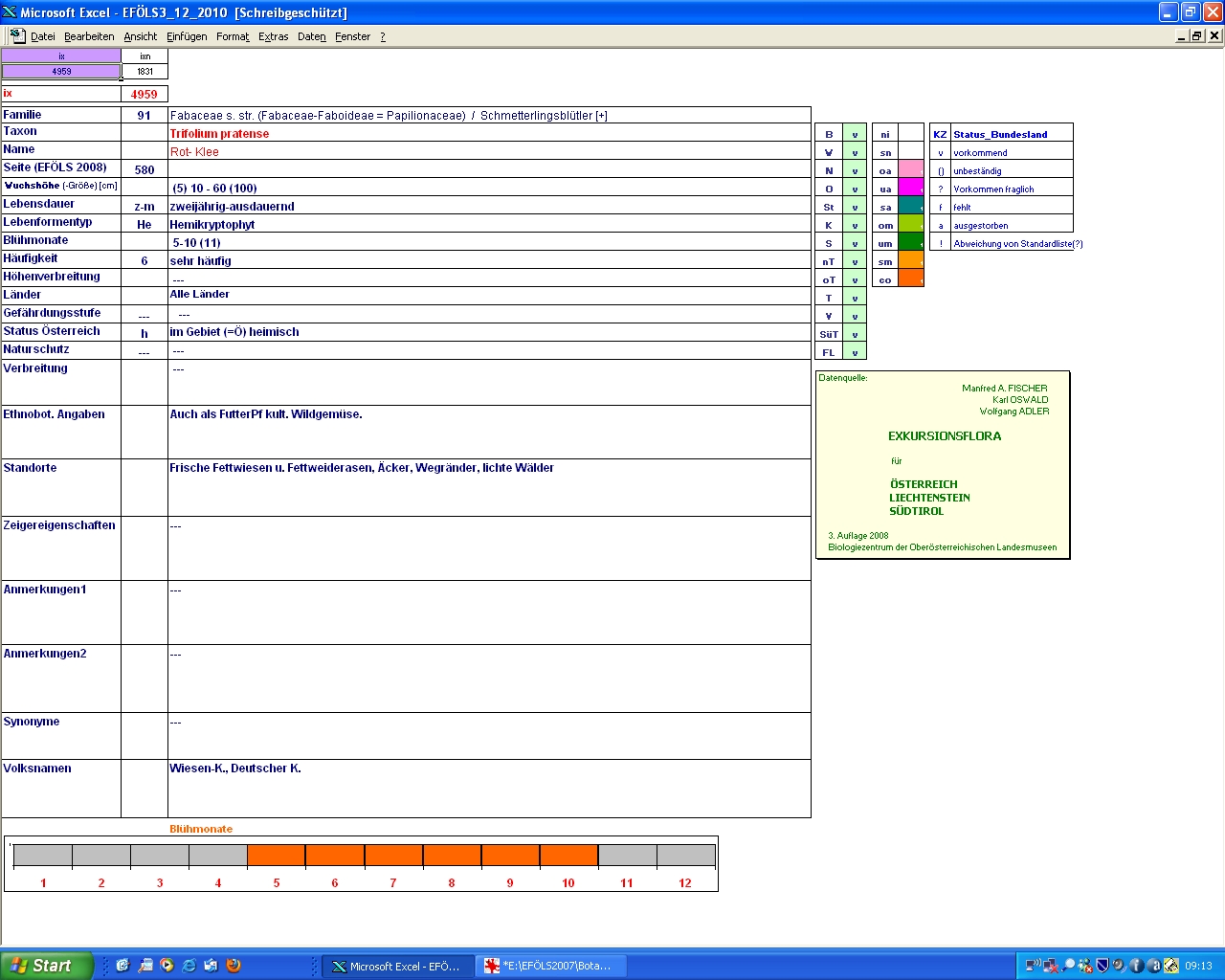The image size is (1225, 980).
Task: Launch Internet Explorer from quick launch
Action: (x=189, y=966)
